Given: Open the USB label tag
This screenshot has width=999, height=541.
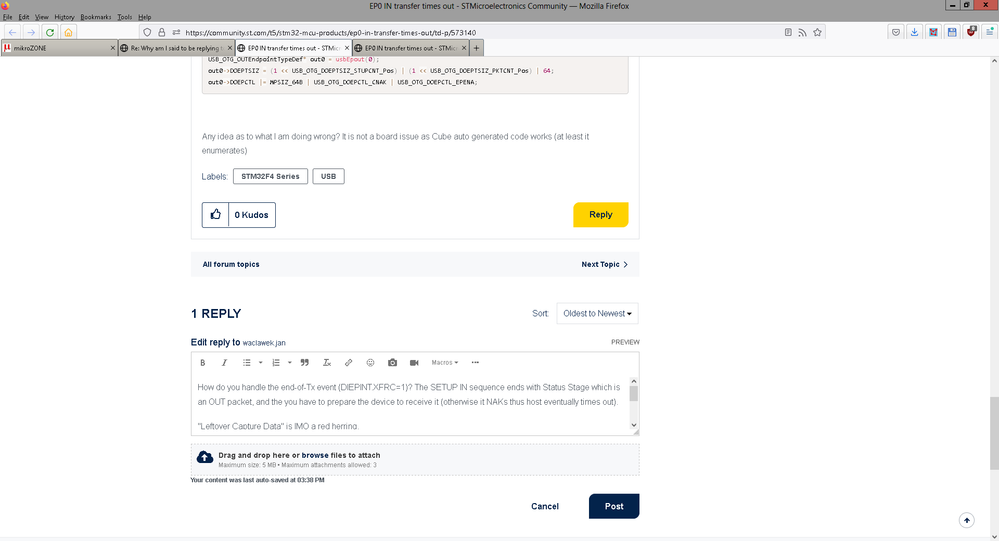Looking at the screenshot, I should (328, 177).
